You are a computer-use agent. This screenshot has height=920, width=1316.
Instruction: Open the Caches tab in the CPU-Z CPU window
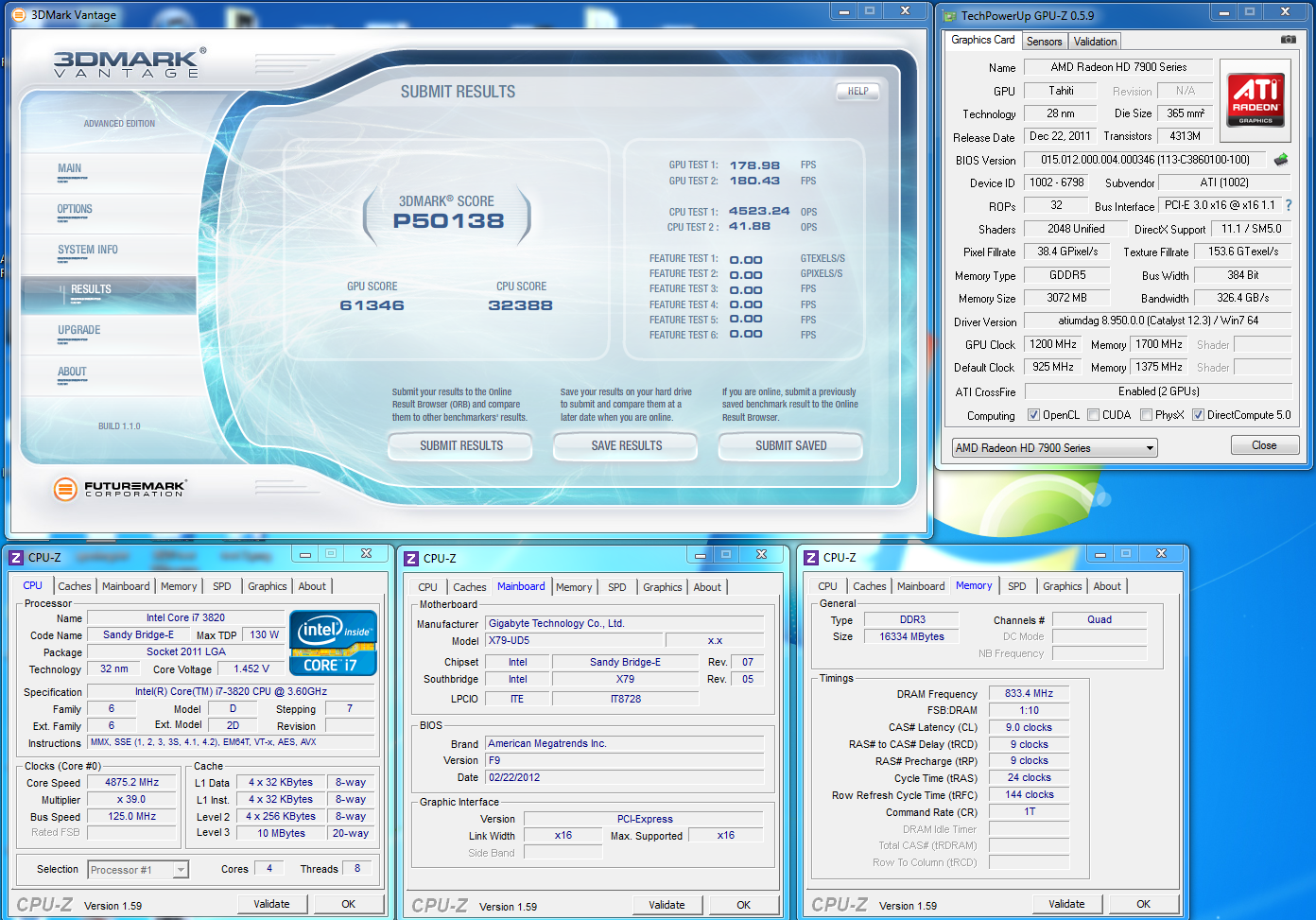[75, 586]
